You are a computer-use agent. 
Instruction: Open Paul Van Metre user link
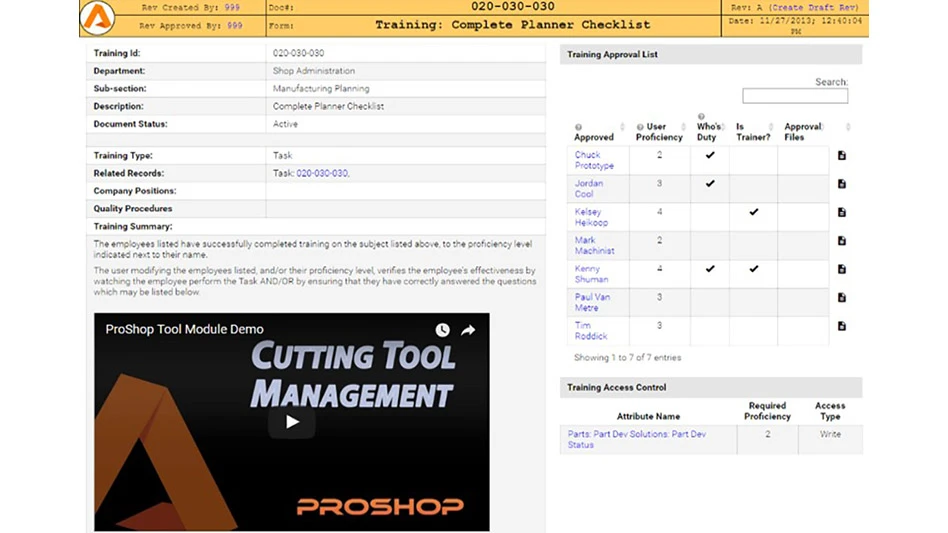(x=592, y=302)
